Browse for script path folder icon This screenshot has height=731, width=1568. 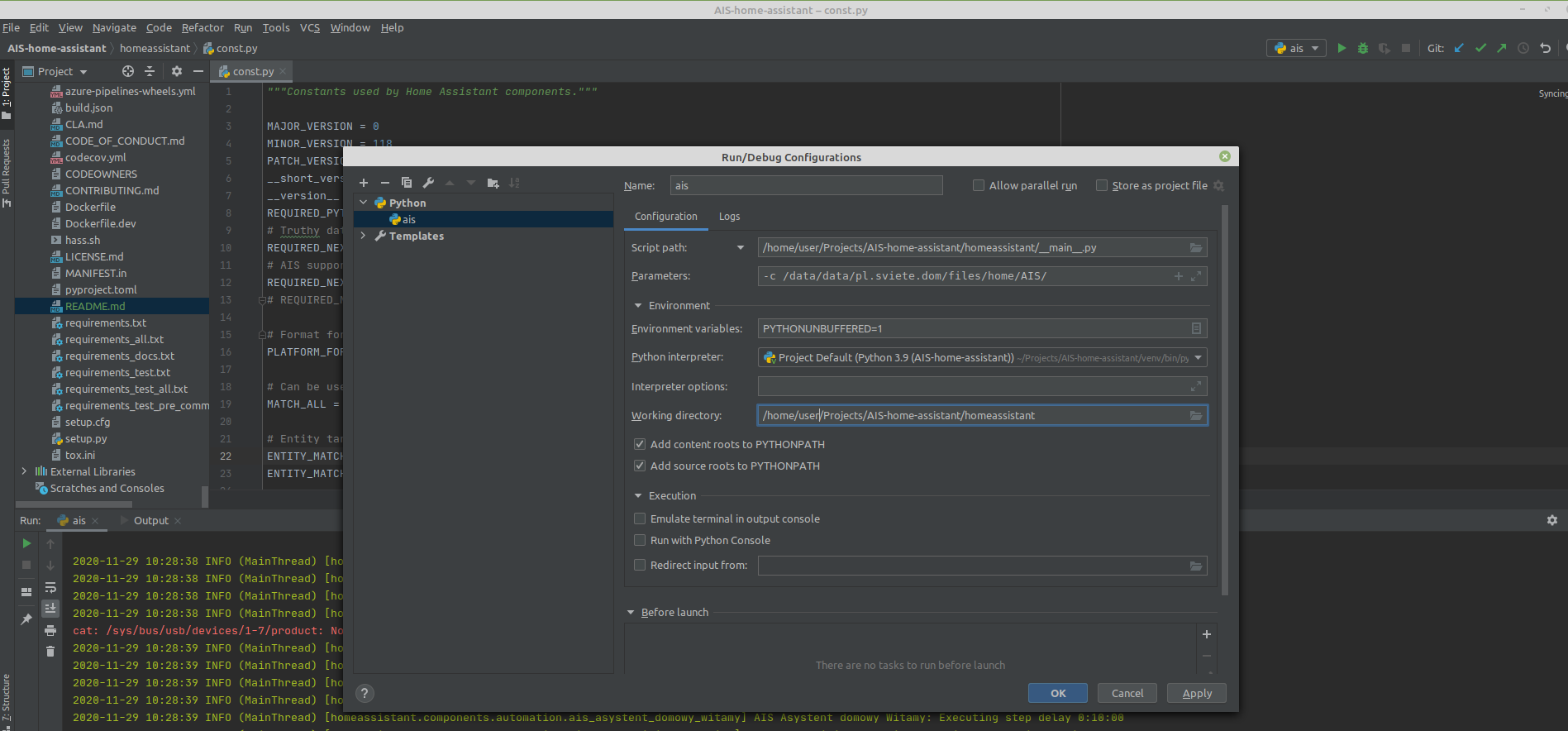click(x=1196, y=248)
